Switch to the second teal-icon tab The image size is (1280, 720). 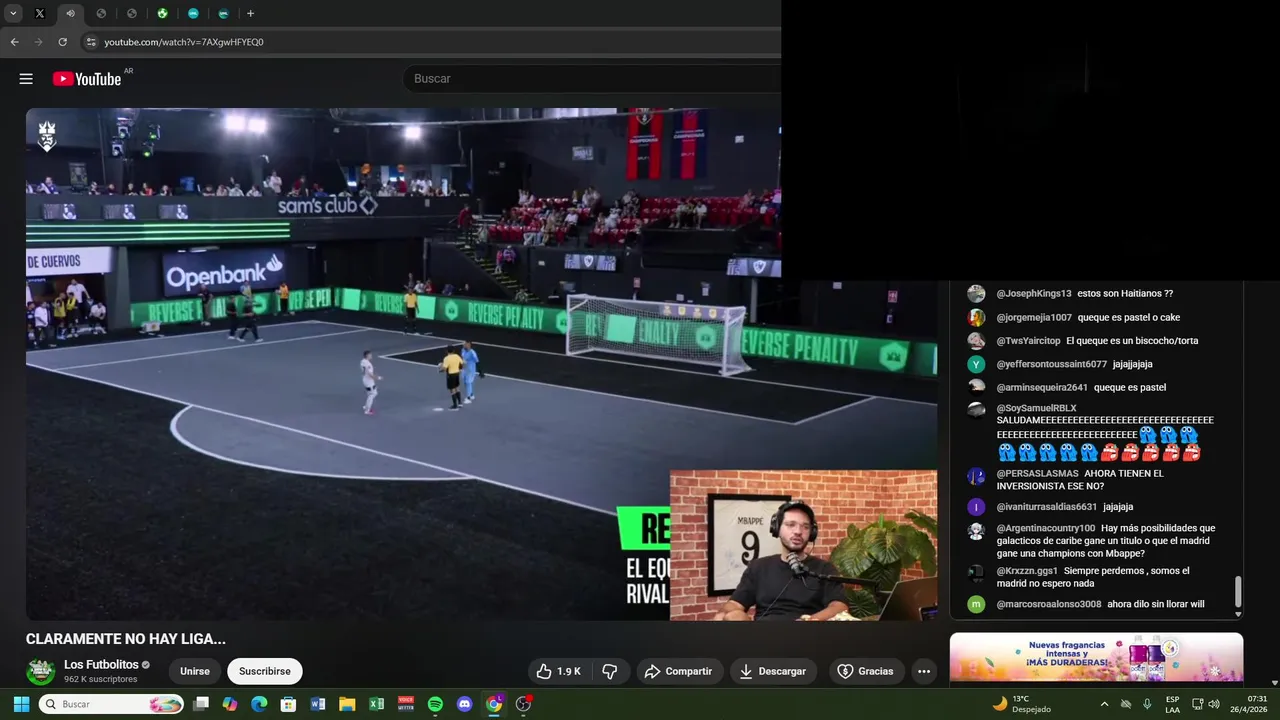click(223, 14)
